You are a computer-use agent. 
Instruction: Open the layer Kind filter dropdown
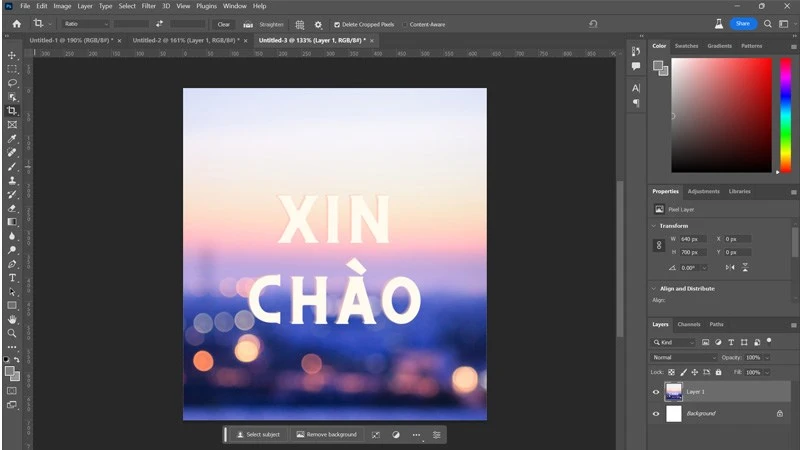(673, 342)
